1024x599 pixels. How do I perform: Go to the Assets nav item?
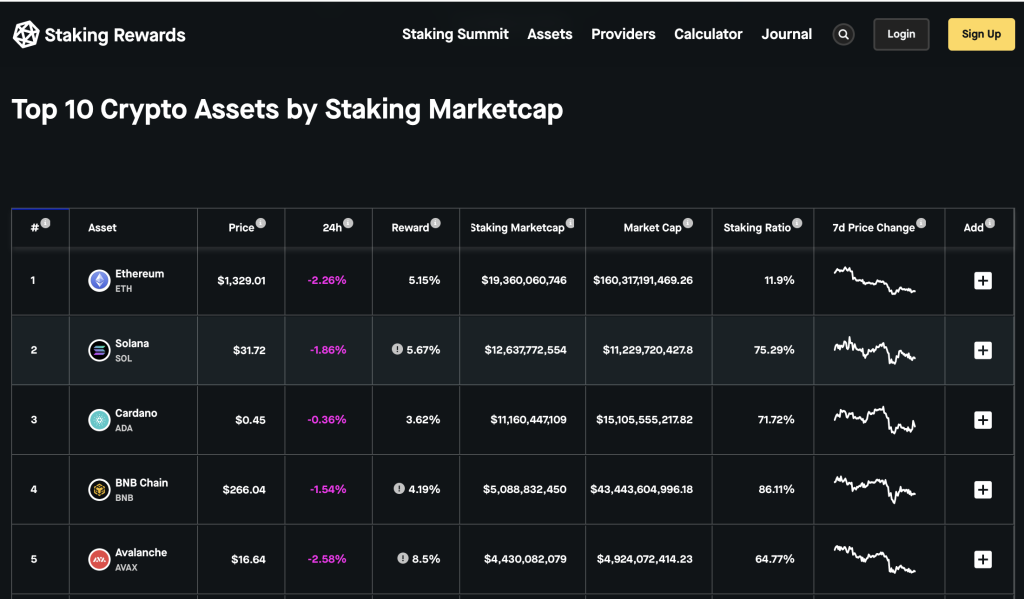pyautogui.click(x=550, y=35)
